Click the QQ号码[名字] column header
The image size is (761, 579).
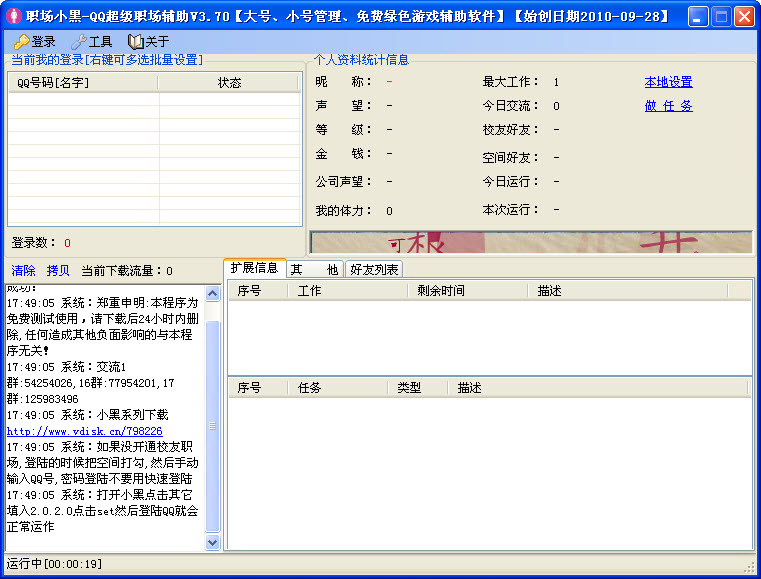click(x=83, y=83)
